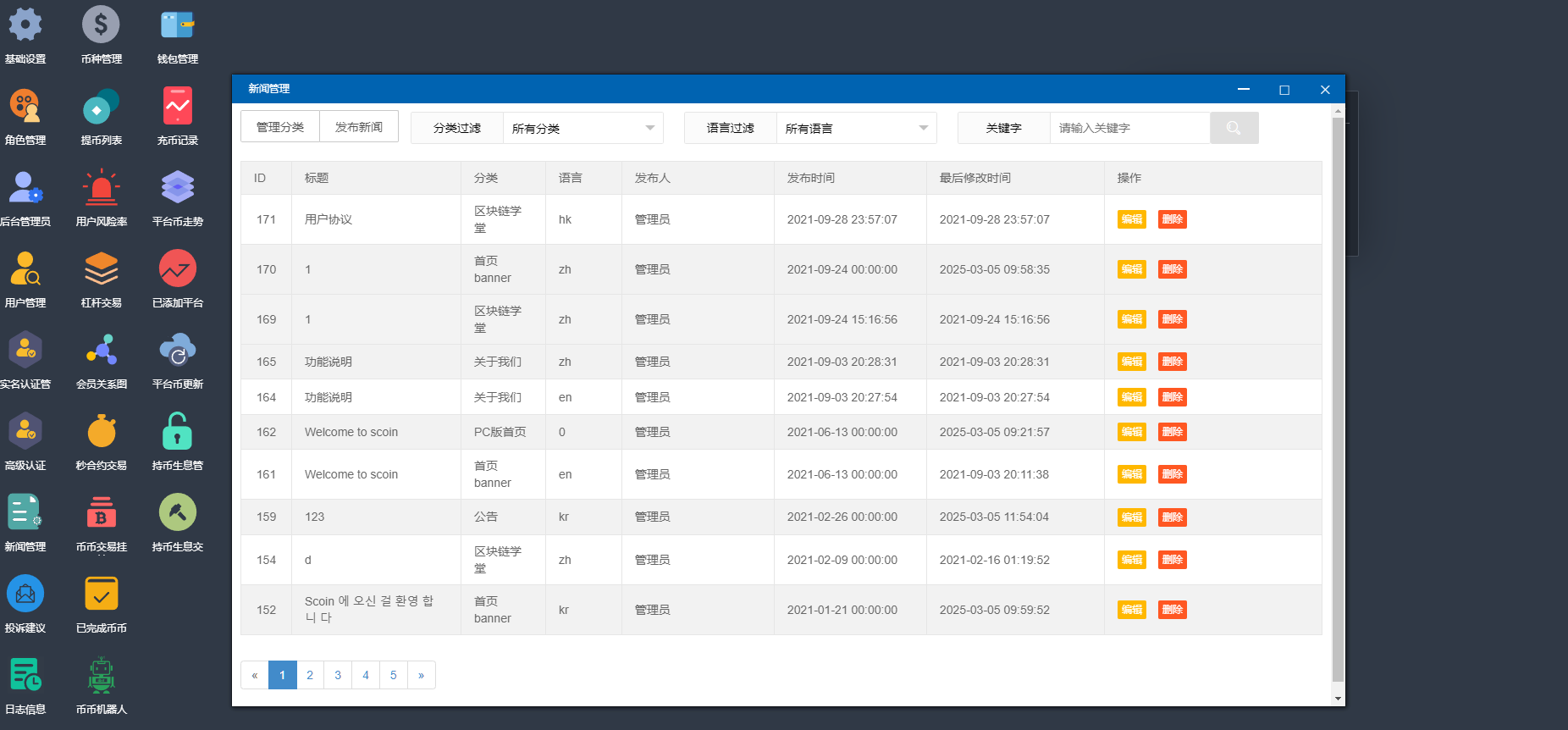Click 编辑 for news ID 171
1568x730 pixels.
[x=1131, y=219]
